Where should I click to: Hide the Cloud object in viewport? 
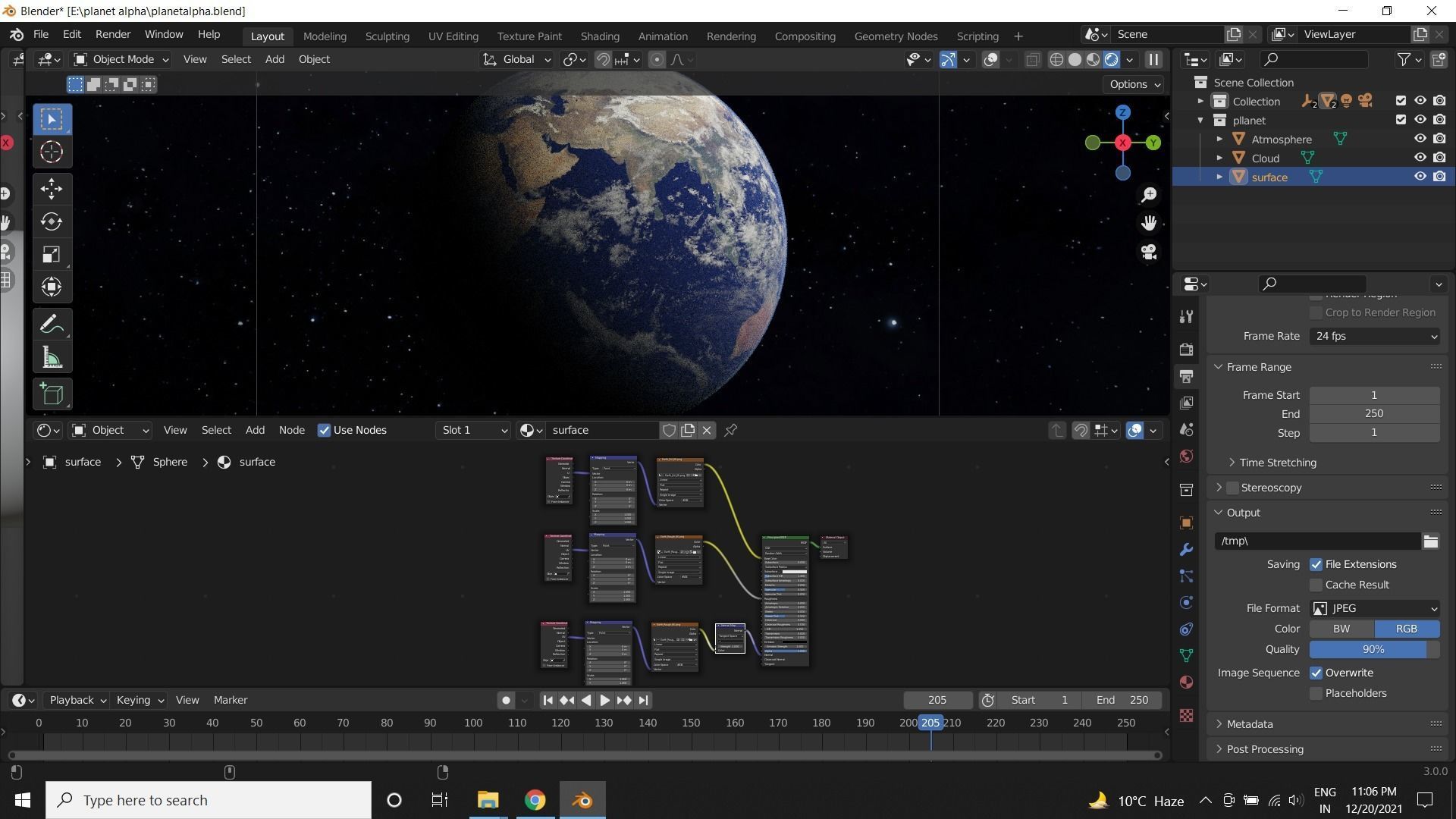1420,158
